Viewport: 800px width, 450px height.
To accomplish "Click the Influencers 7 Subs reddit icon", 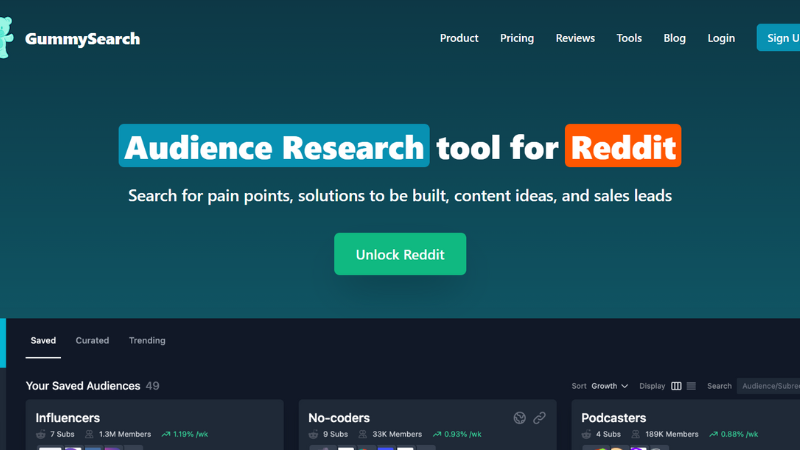I will [41, 434].
